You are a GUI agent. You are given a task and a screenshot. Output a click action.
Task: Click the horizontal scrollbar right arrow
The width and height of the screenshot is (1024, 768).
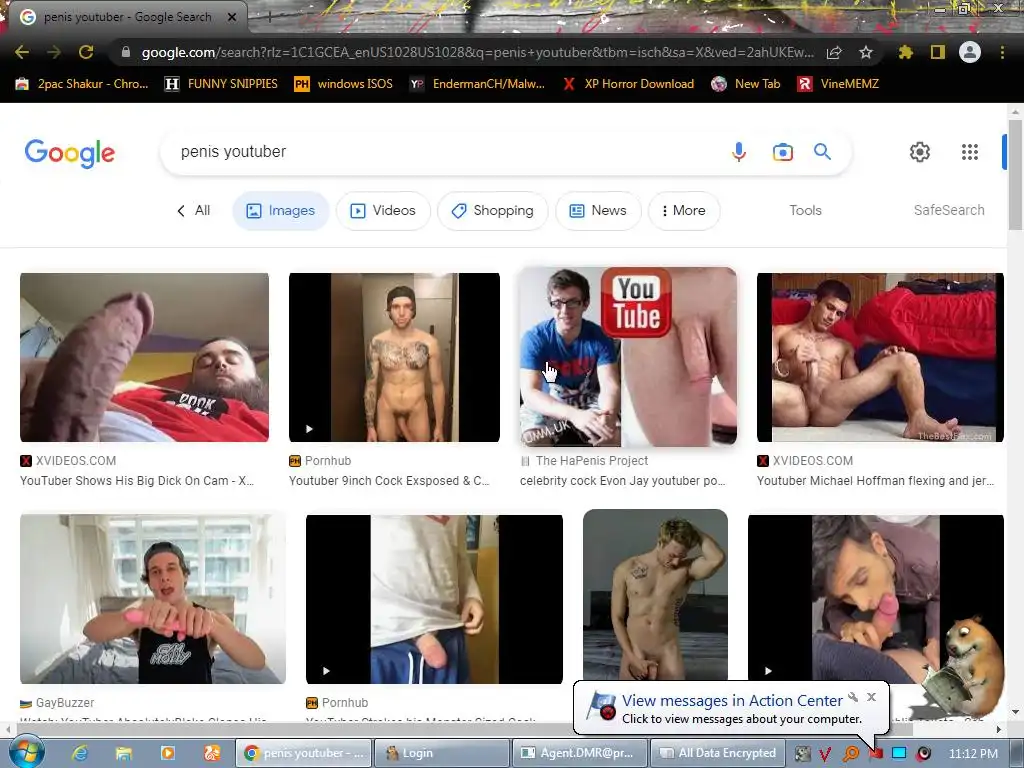tap(999, 729)
